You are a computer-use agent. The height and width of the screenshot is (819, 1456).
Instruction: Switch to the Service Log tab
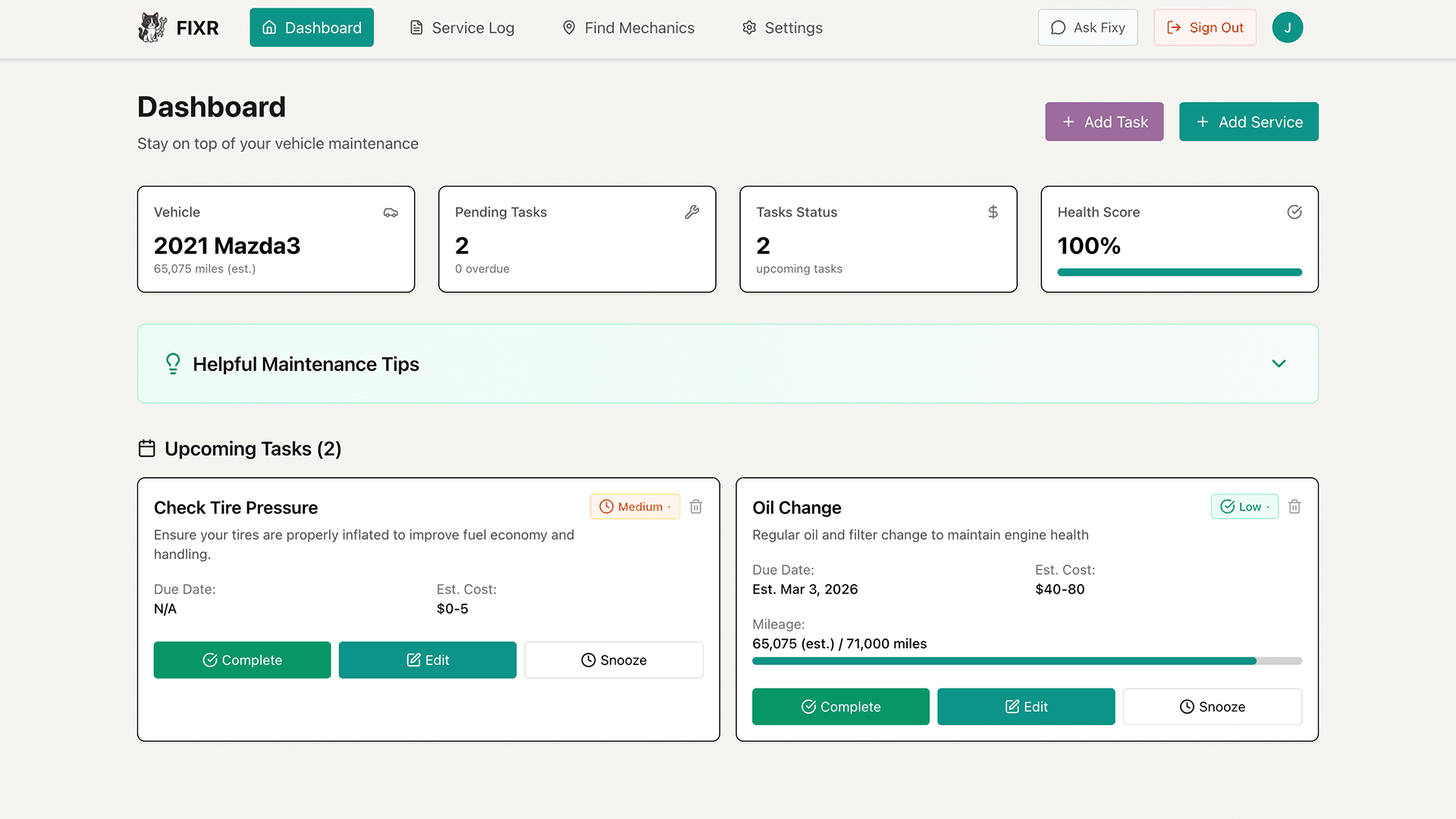(461, 27)
